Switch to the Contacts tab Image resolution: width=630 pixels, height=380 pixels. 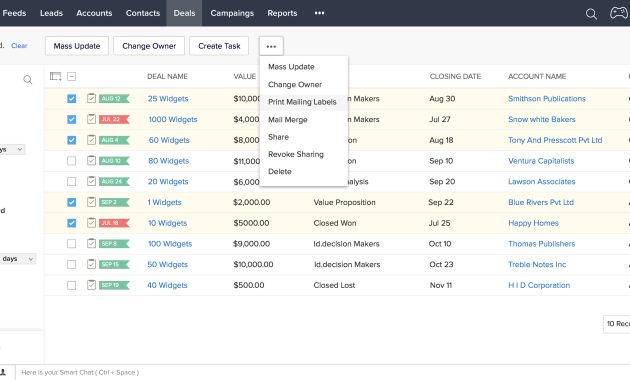click(143, 13)
